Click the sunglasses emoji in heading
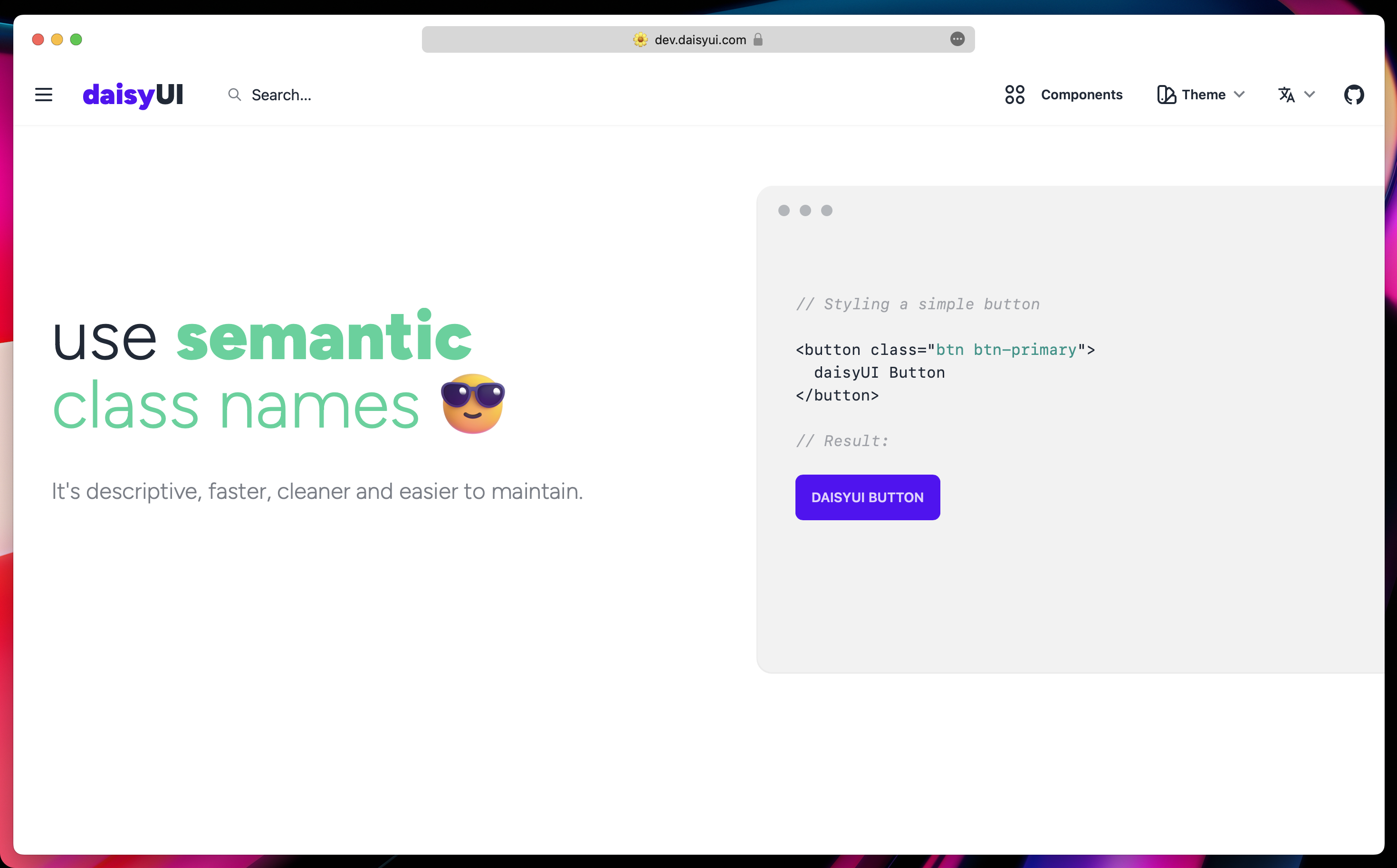Screen dimensions: 1397x868 [x=473, y=403]
